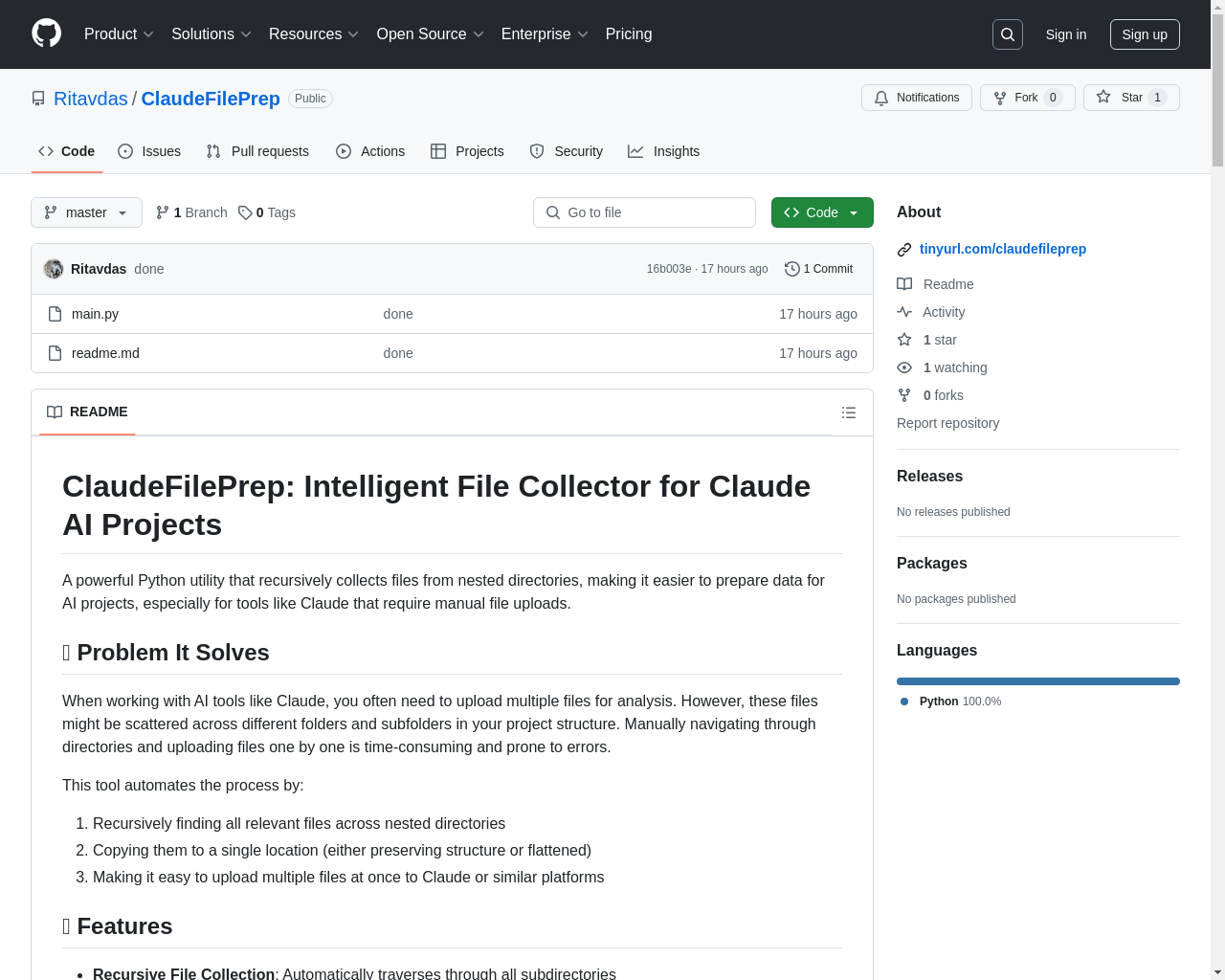Image resolution: width=1225 pixels, height=980 pixels.
Task: Expand the Resources menu
Action: [x=314, y=34]
